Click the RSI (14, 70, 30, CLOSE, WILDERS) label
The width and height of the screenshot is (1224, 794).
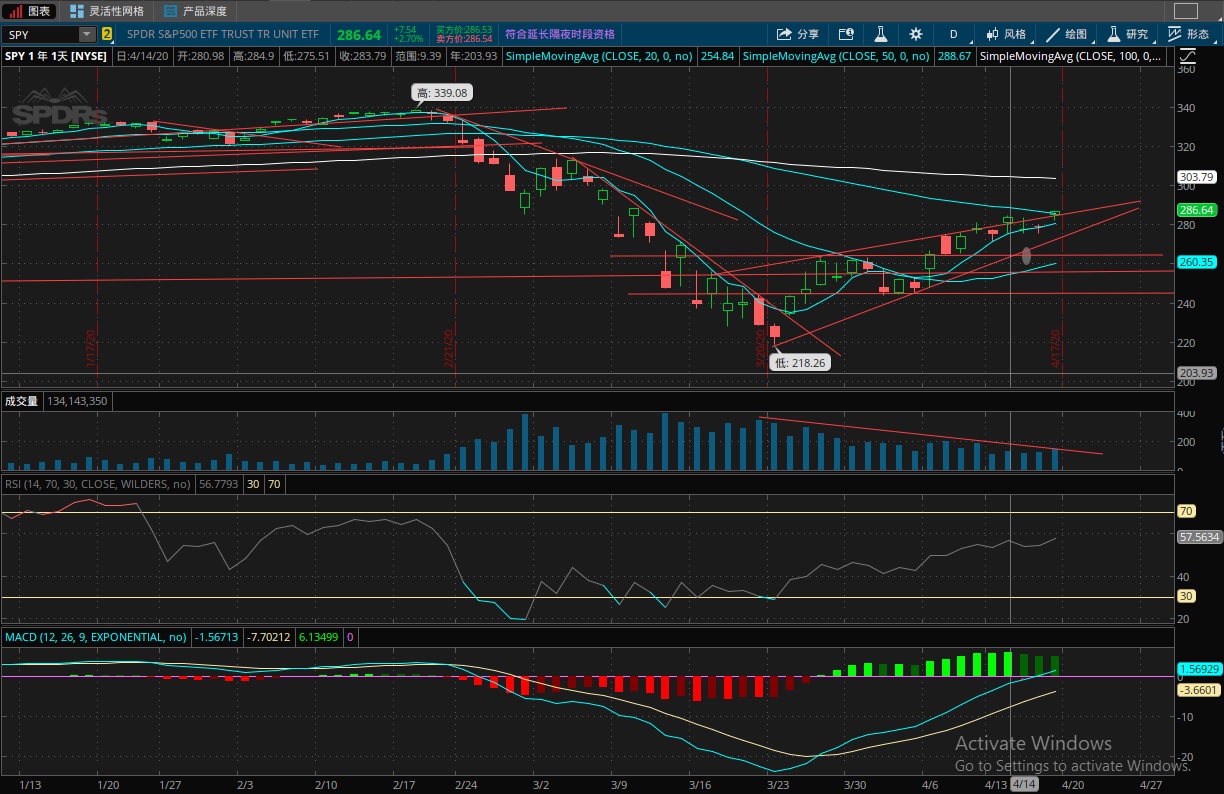[x=97, y=484]
